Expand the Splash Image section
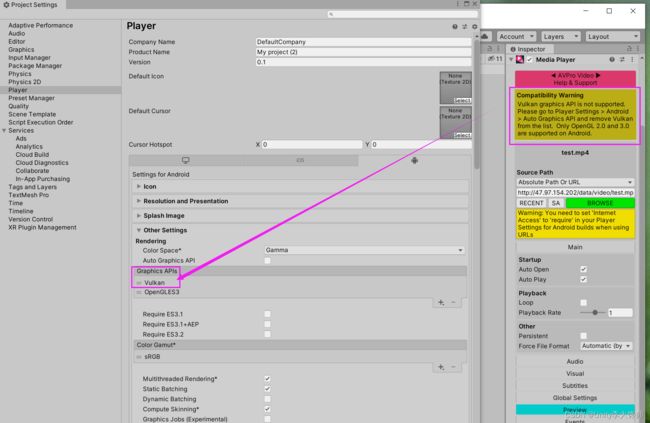This screenshot has width=650, height=423. coord(138,216)
